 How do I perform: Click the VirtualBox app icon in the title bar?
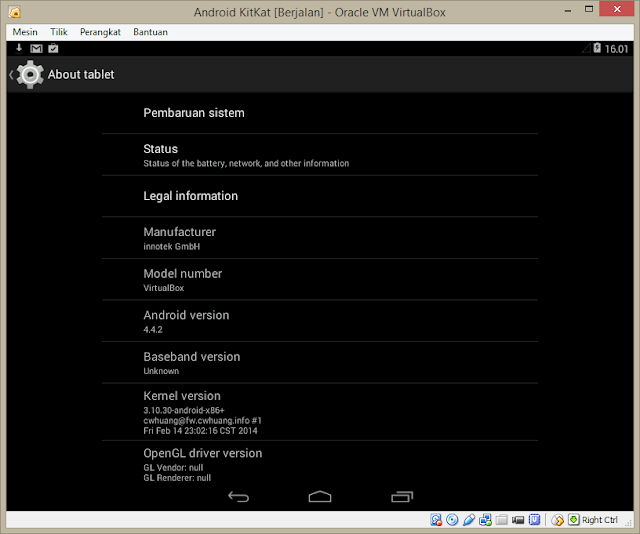(x=15, y=12)
